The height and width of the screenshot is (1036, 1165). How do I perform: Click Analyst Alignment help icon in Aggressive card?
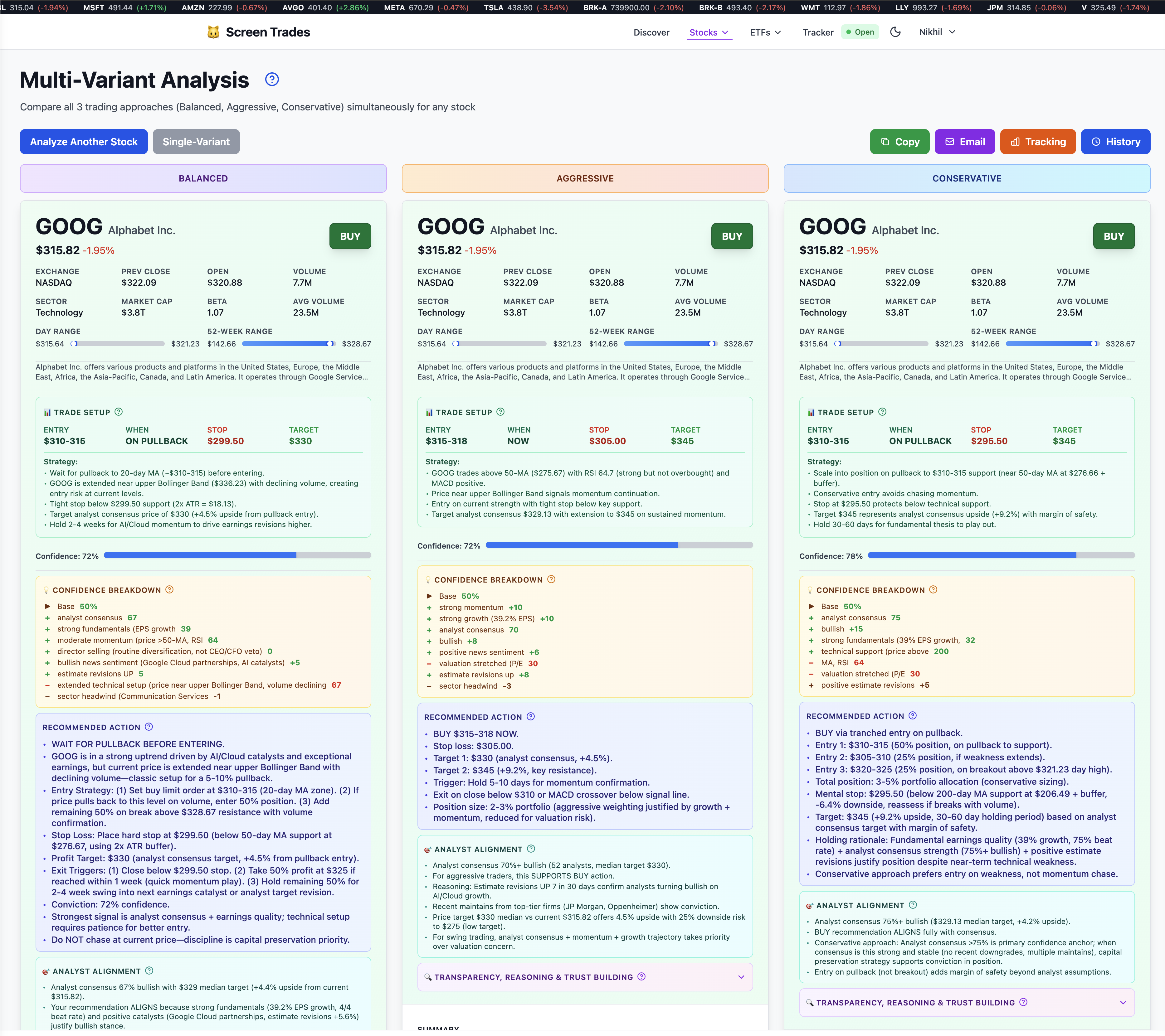[x=531, y=849]
